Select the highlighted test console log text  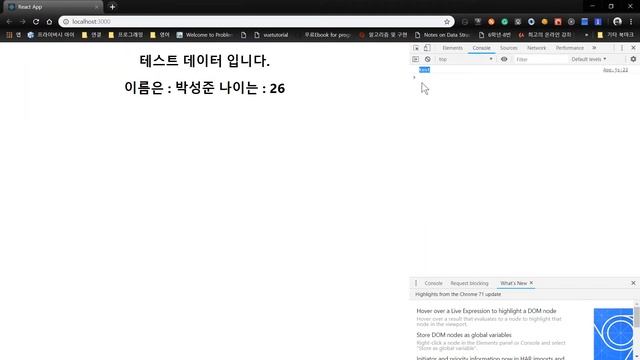(424, 70)
